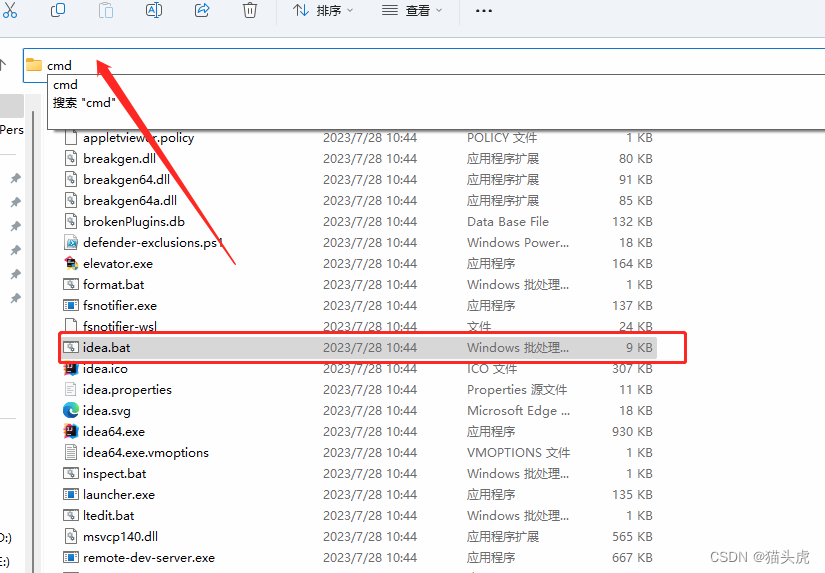Click the VMOPTIONS 文件 type cell
Image resolution: width=825 pixels, height=573 pixels.
coord(518,453)
